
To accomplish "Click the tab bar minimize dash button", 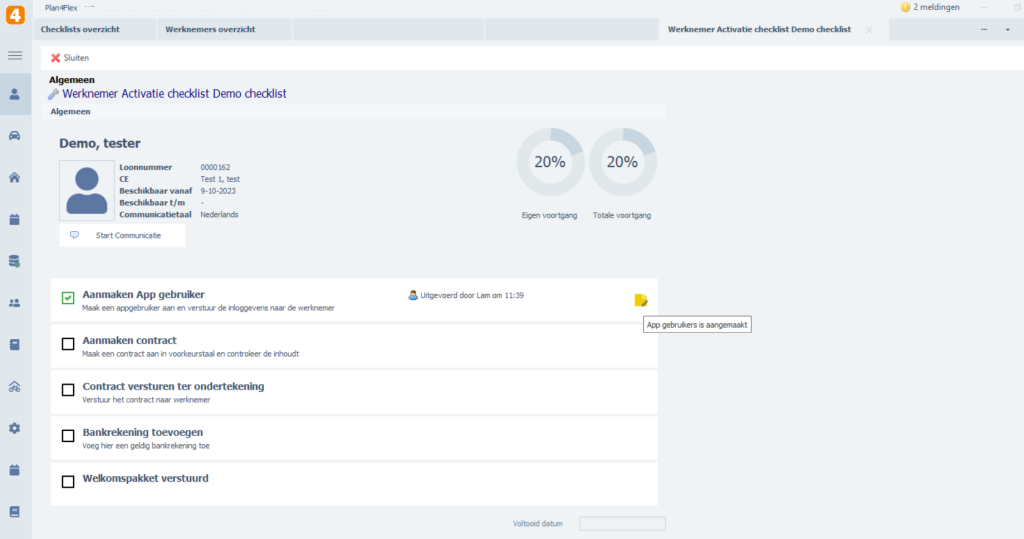I will [983, 30].
